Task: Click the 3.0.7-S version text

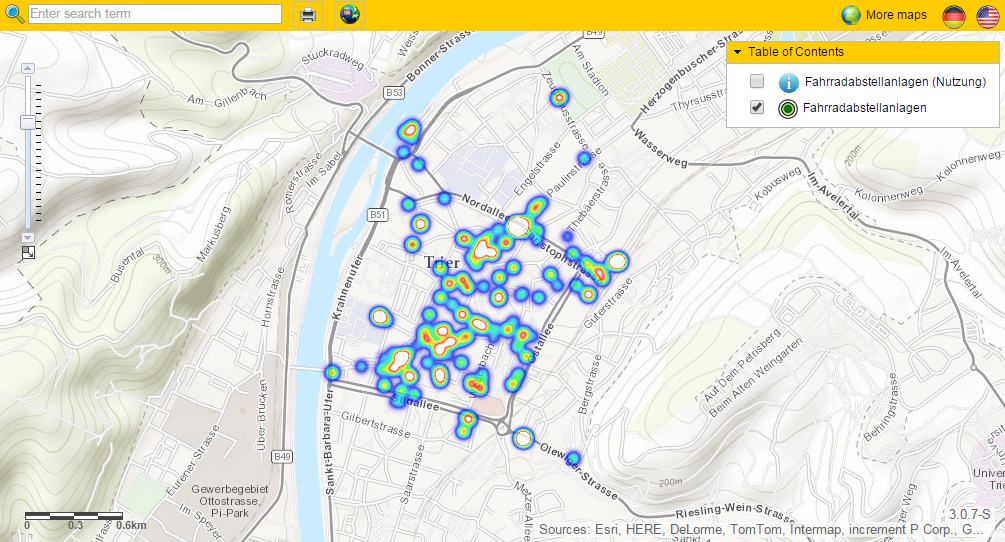Action: tap(970, 514)
